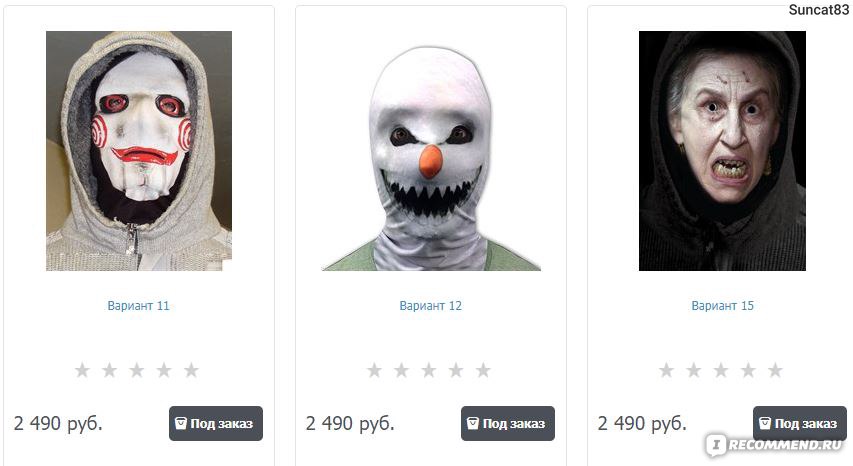Open the Вариант 15 product link

tap(722, 306)
